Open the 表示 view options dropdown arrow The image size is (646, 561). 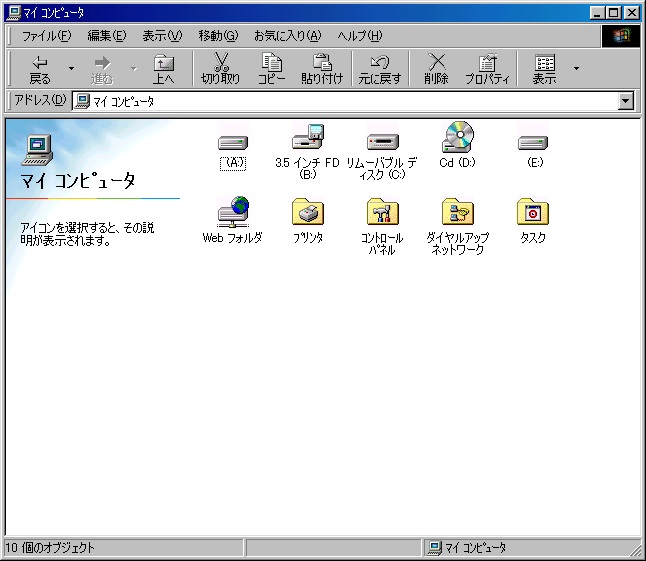coord(576,68)
